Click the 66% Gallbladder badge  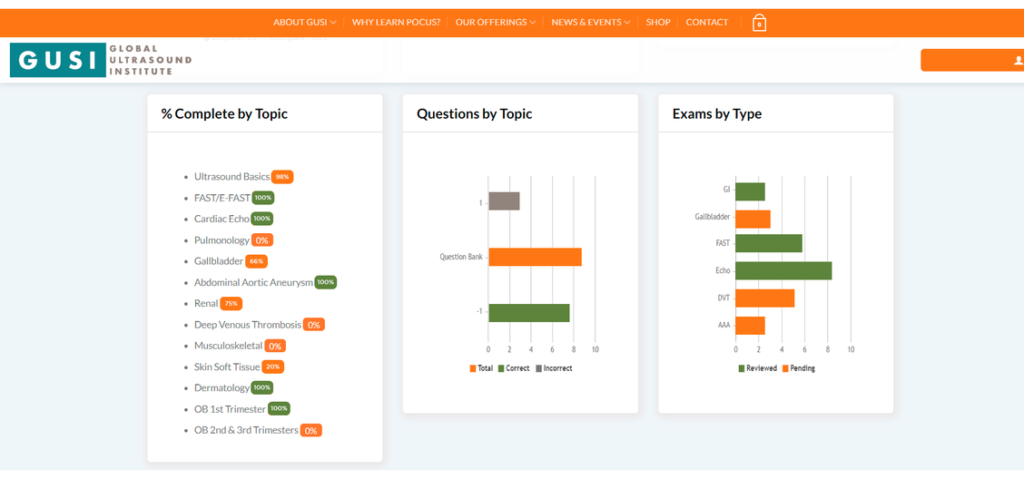coord(256,261)
